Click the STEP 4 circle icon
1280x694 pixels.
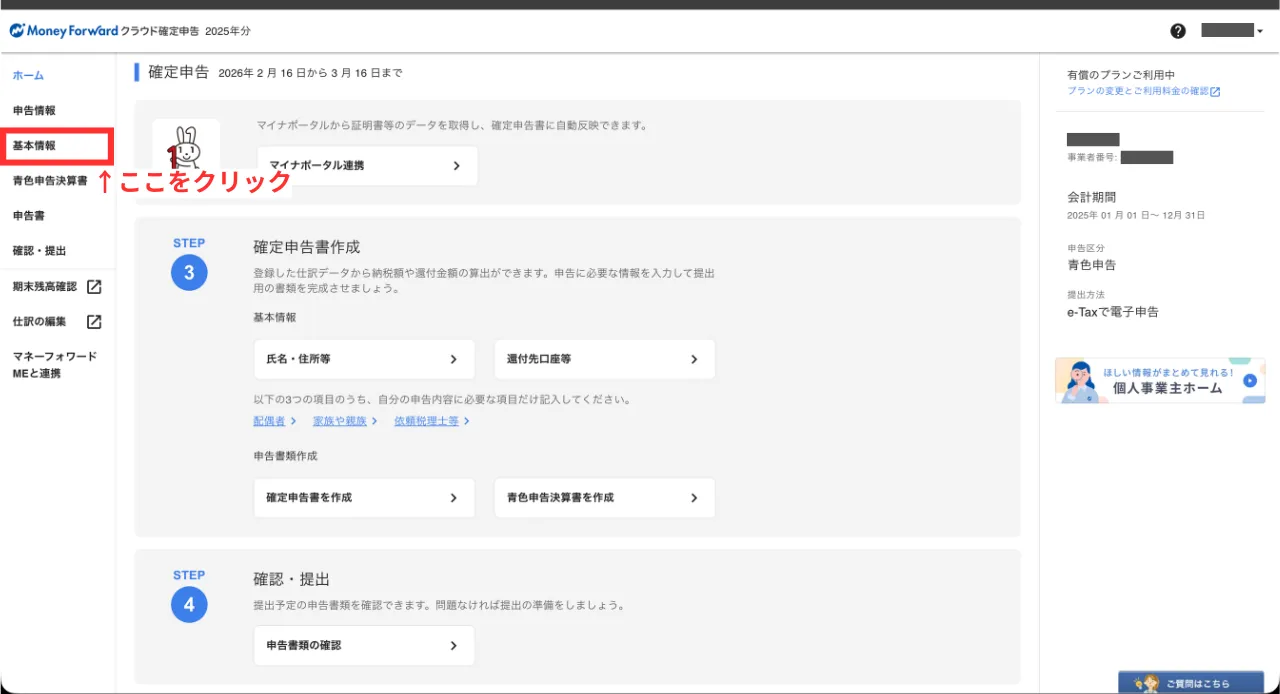tap(189, 605)
